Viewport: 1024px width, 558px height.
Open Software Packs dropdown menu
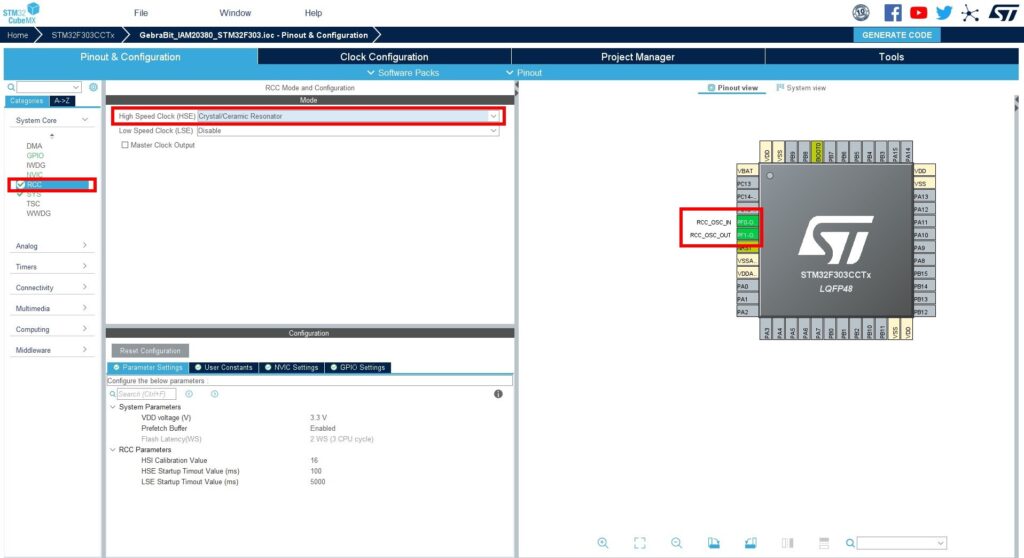click(403, 73)
